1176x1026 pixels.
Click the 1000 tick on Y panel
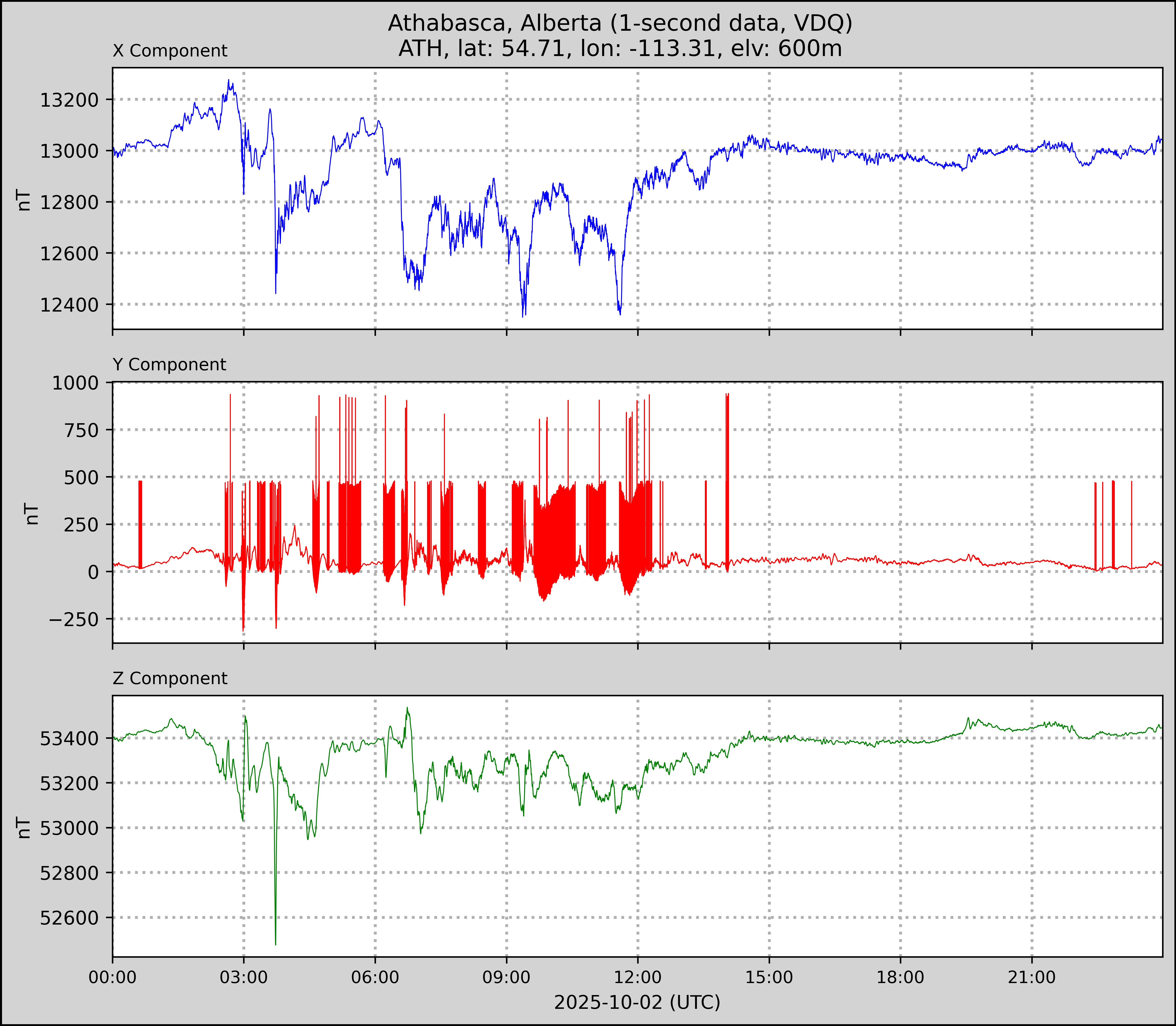75,383
